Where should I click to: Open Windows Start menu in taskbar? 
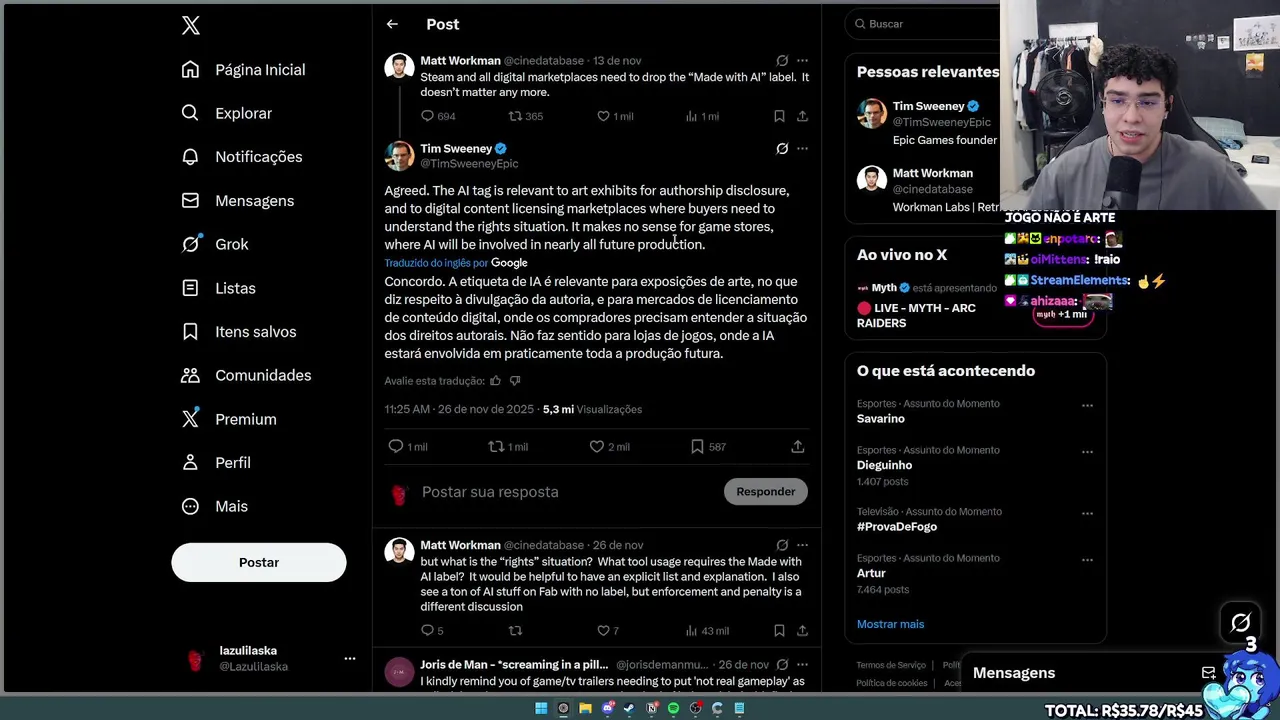tap(541, 708)
